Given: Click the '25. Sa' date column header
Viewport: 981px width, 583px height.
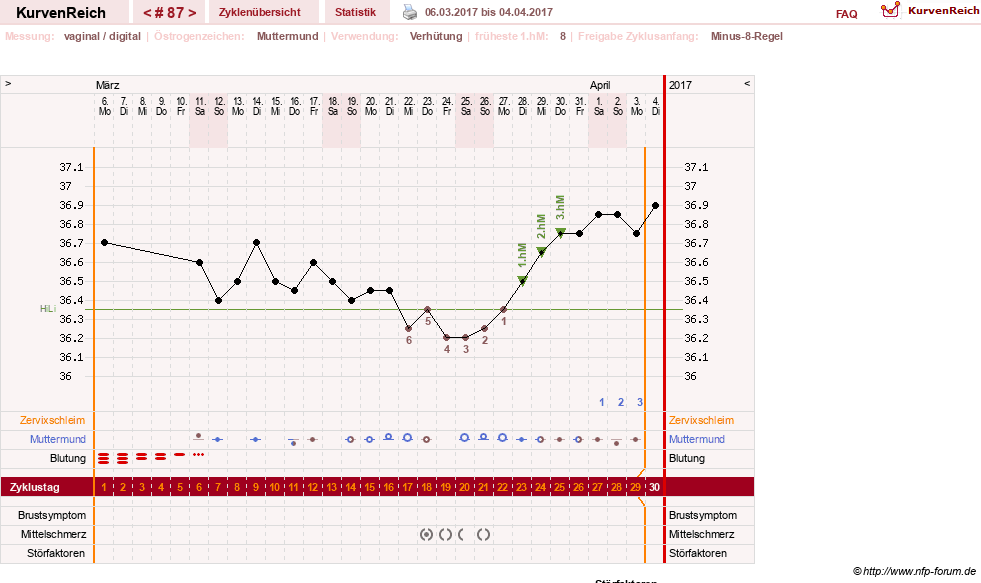Looking at the screenshot, I should (x=465, y=106).
